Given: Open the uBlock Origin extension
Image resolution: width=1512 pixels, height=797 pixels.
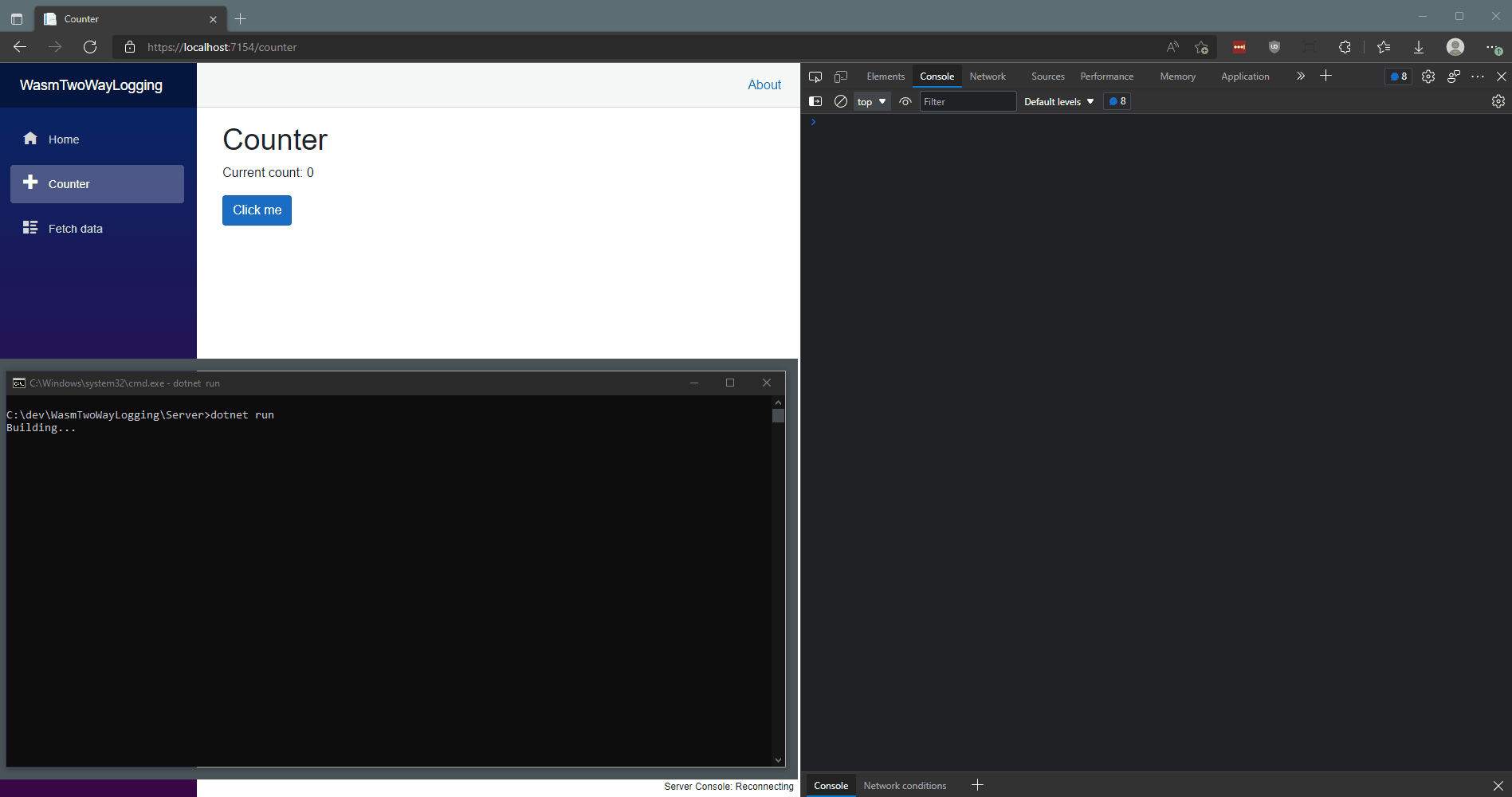Looking at the screenshot, I should click(1274, 47).
